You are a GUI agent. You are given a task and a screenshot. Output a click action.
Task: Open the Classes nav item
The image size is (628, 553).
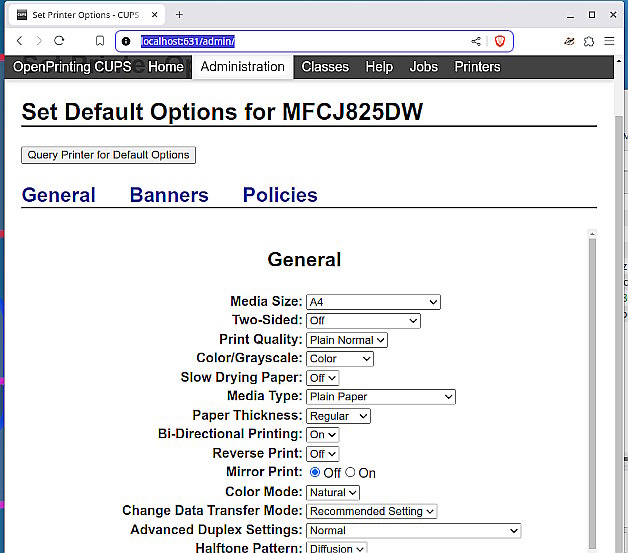tap(325, 67)
